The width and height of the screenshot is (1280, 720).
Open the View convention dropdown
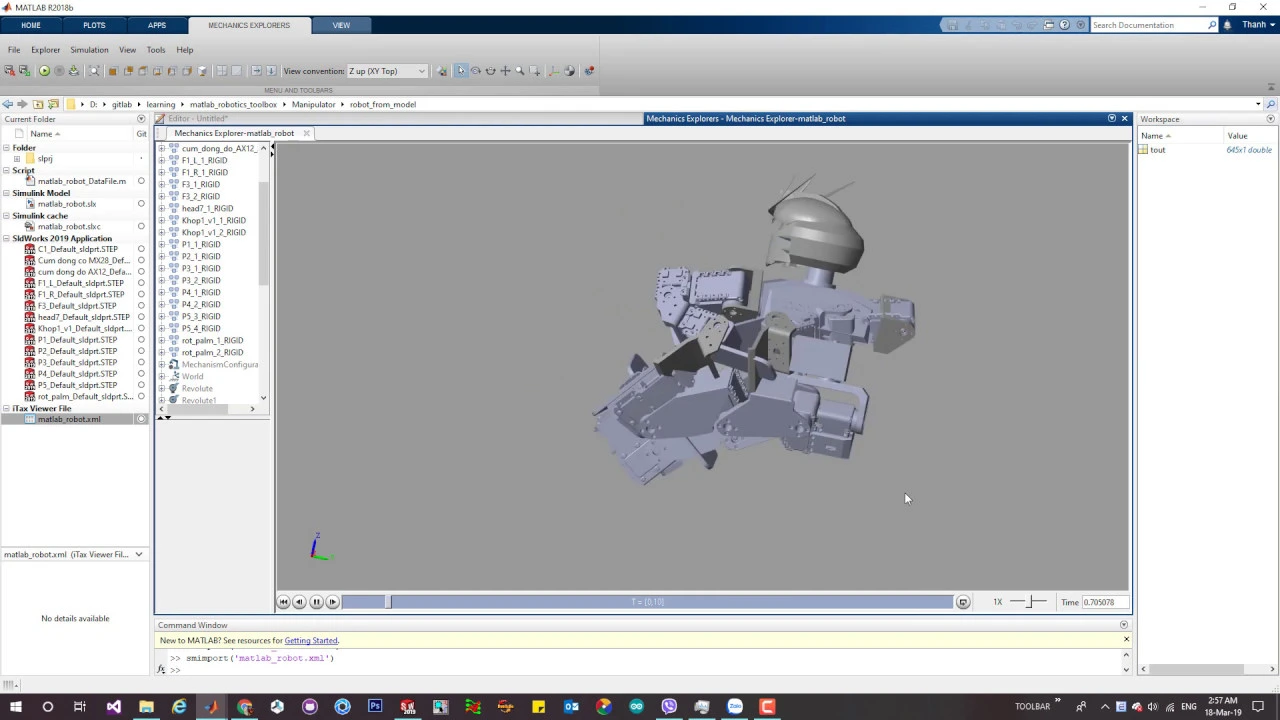(x=386, y=71)
